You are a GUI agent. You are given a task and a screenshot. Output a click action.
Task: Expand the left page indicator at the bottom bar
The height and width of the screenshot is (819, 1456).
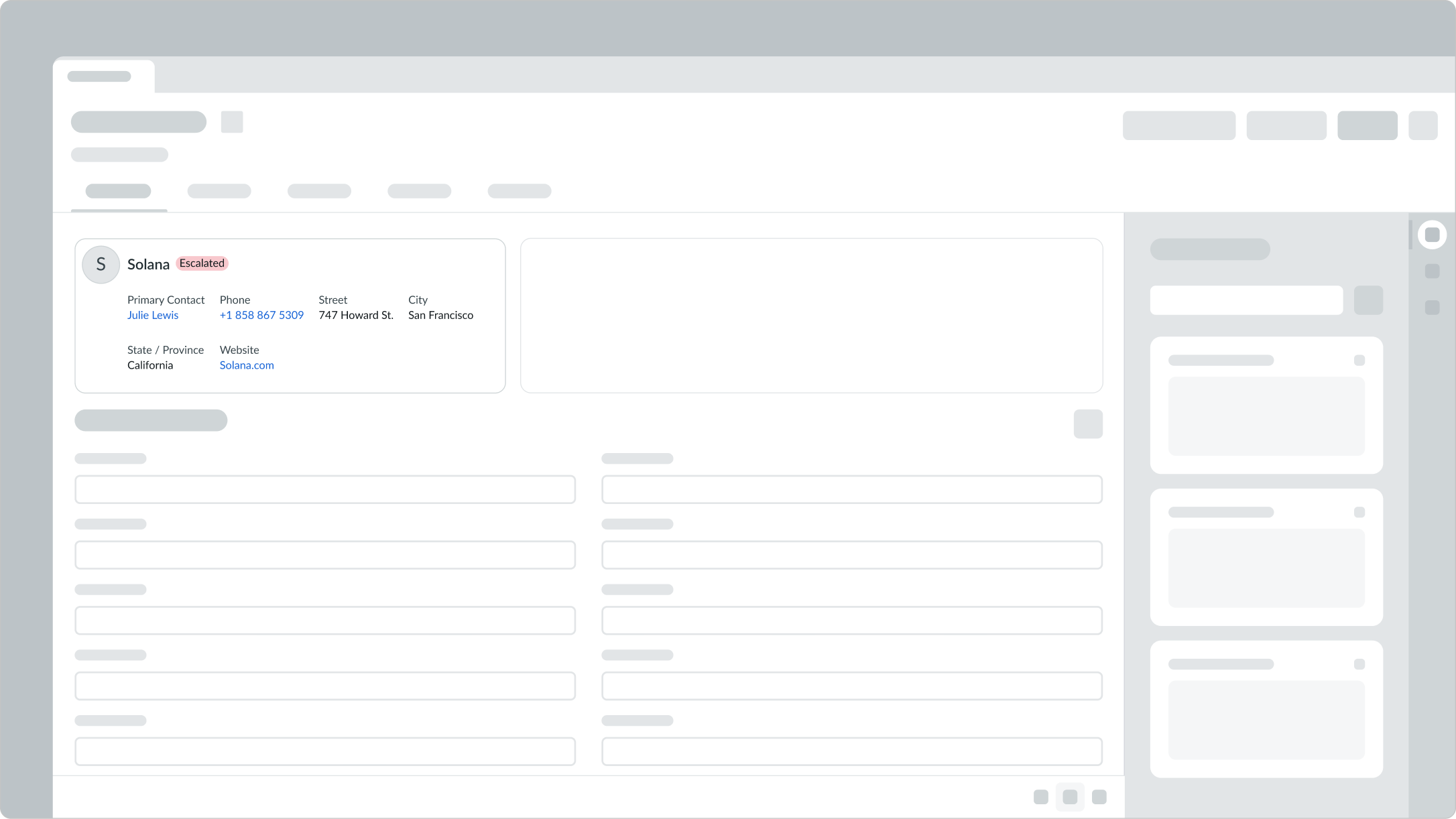[x=1041, y=797]
